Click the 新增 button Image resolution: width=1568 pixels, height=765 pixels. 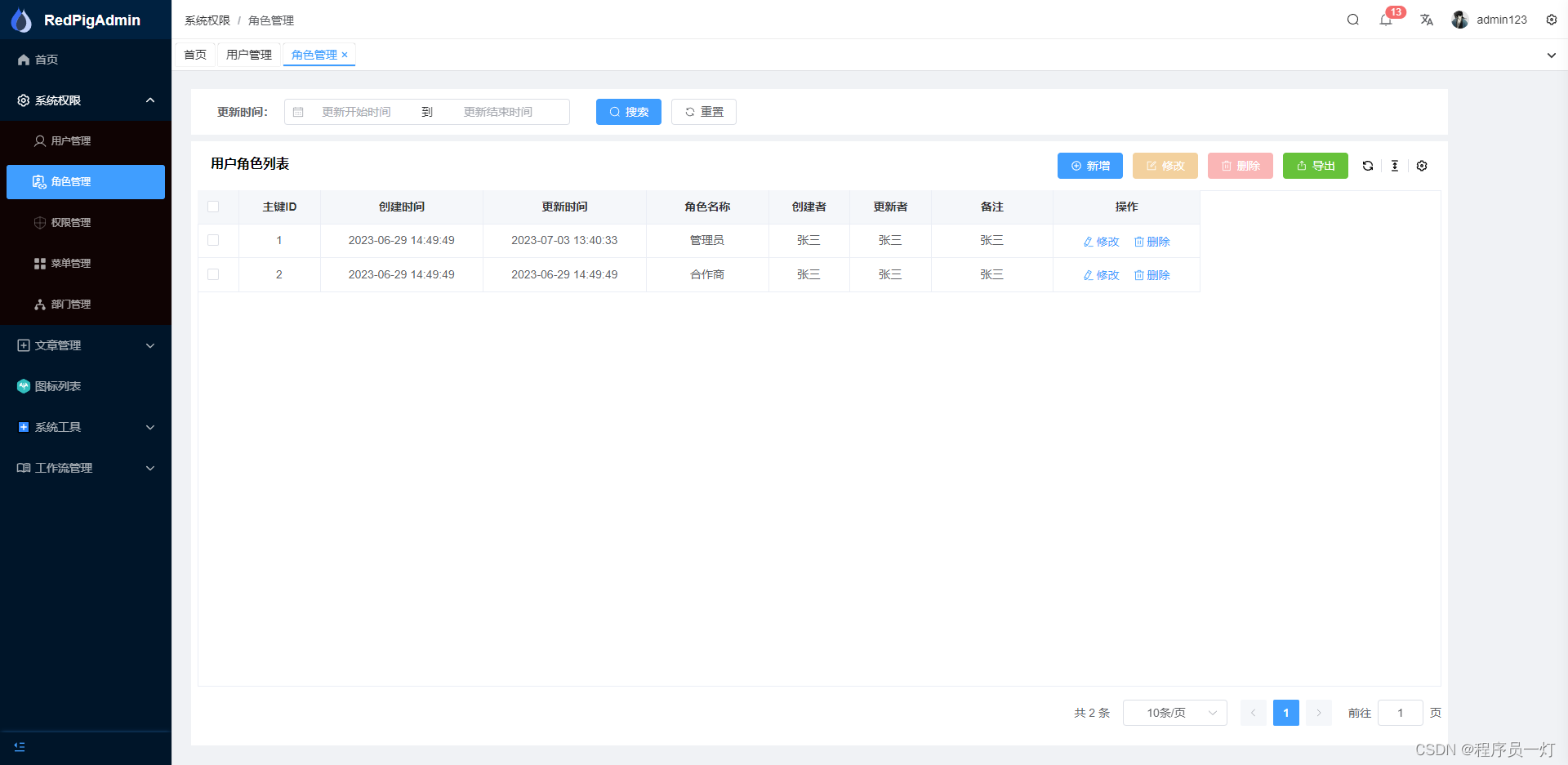point(1090,166)
